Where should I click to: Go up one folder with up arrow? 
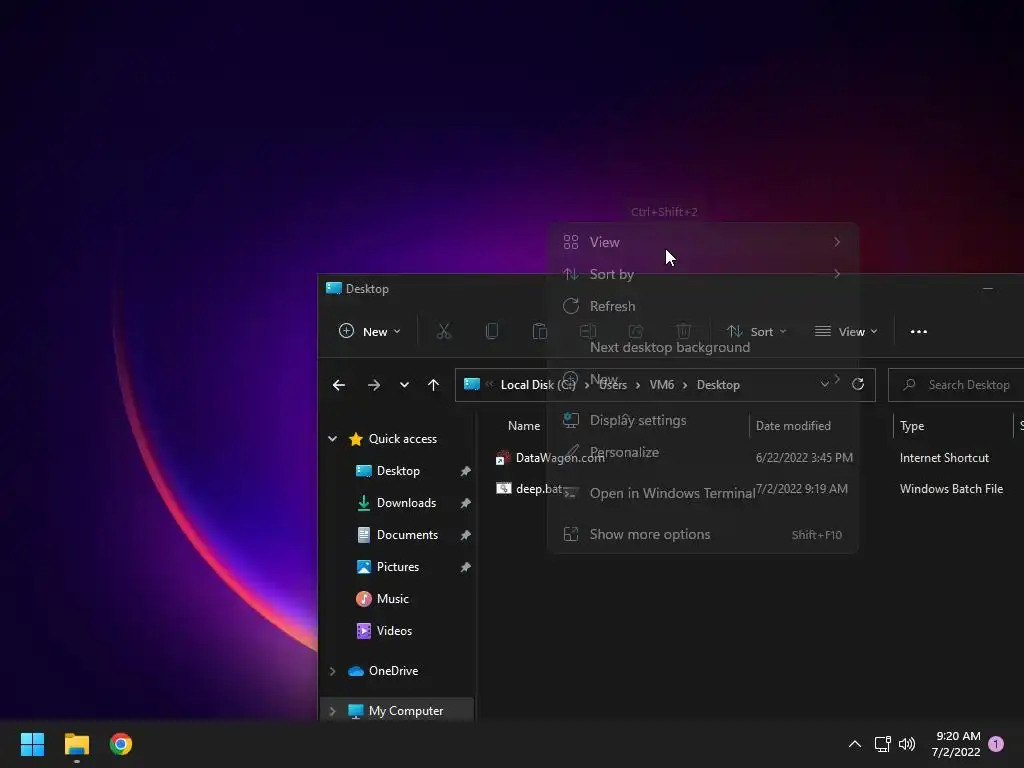click(x=434, y=385)
